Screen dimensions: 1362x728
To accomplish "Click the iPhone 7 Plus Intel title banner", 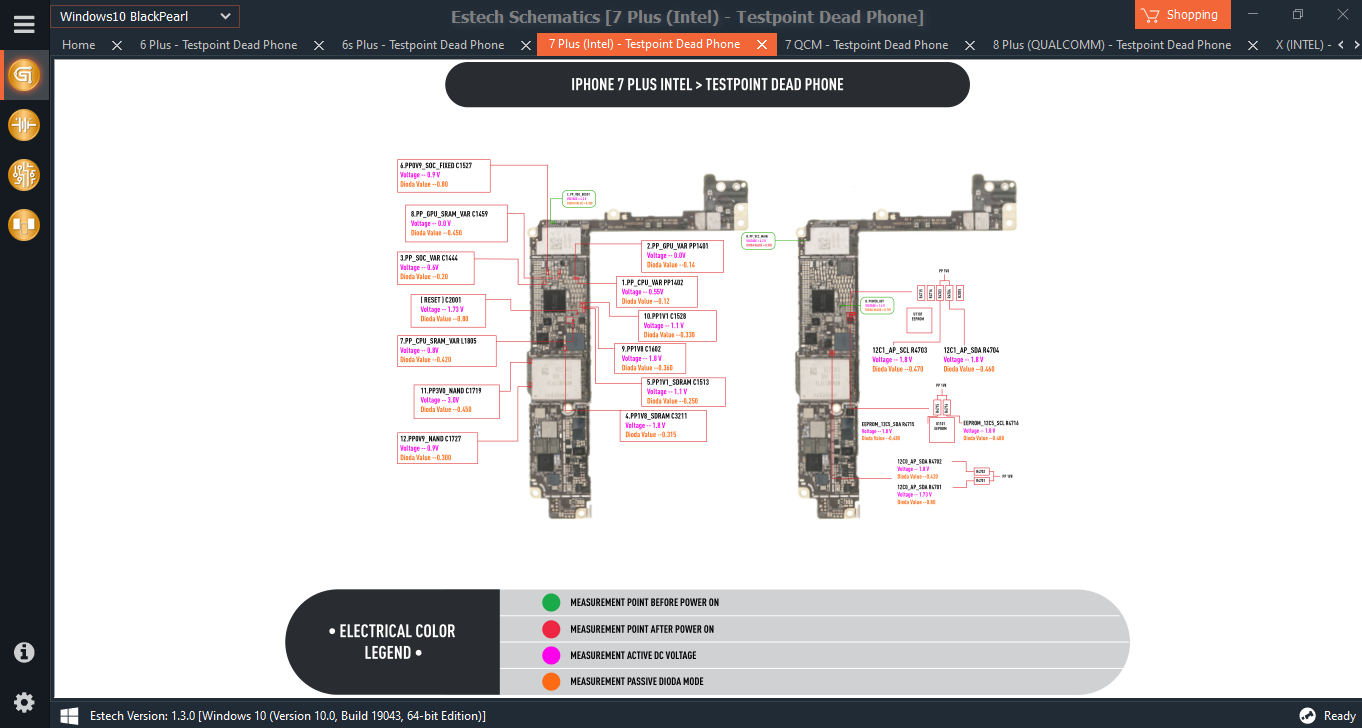I will coord(707,85).
